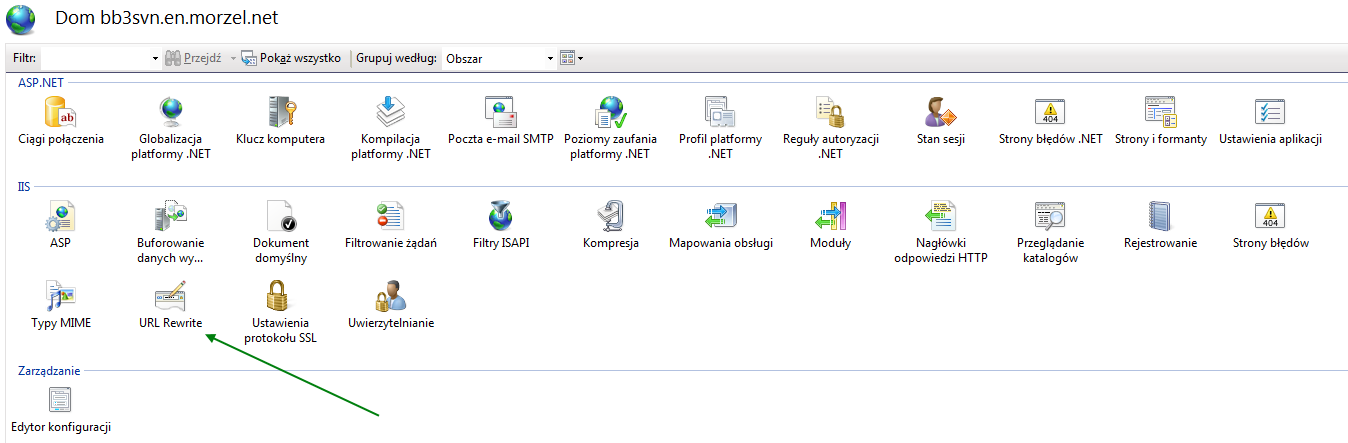Open Ustawienia protokołu SSL
Image resolution: width=1348 pixels, height=443 pixels.
tap(280, 313)
